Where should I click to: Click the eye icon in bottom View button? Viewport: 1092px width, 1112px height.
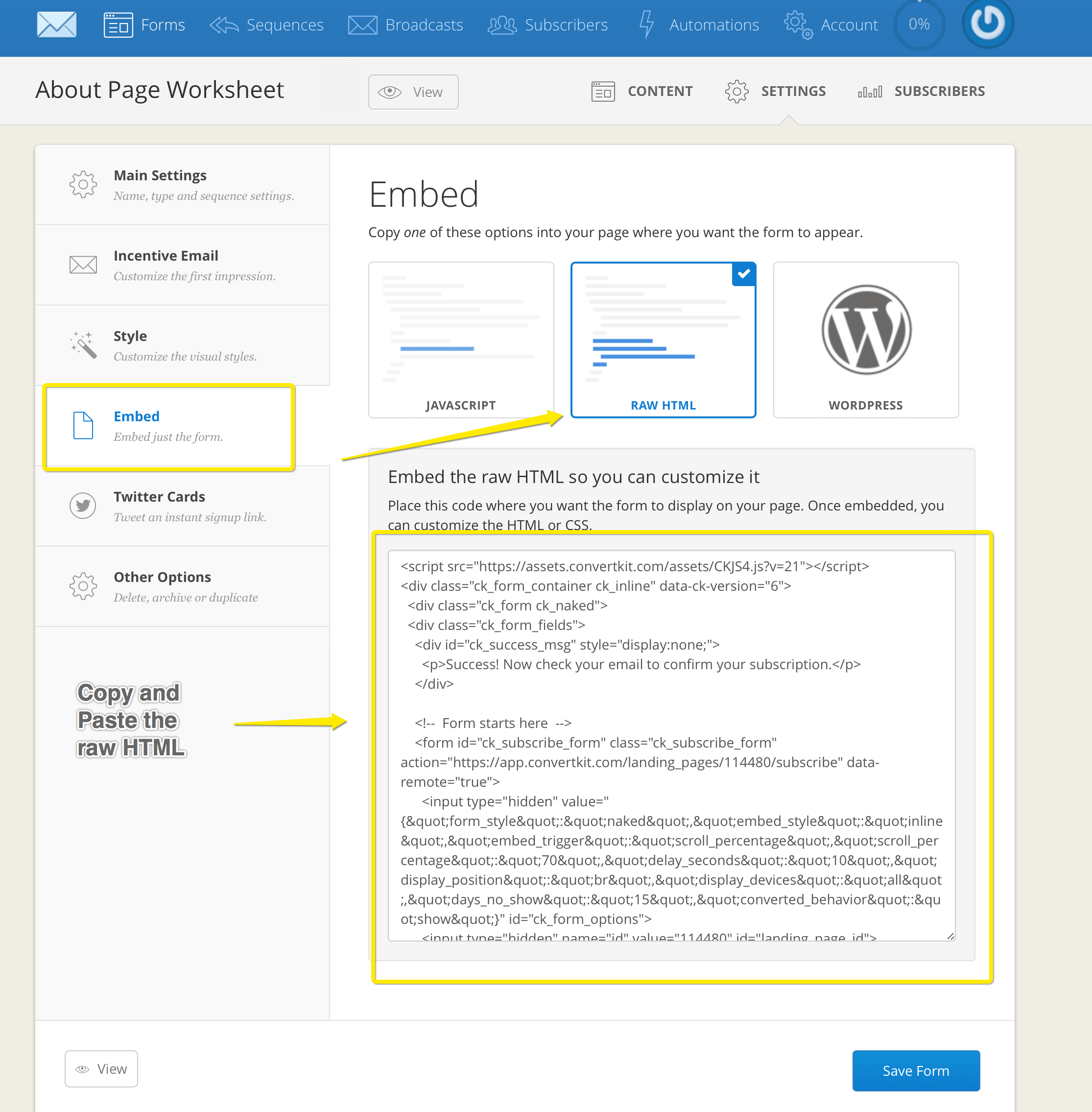coord(83,1069)
